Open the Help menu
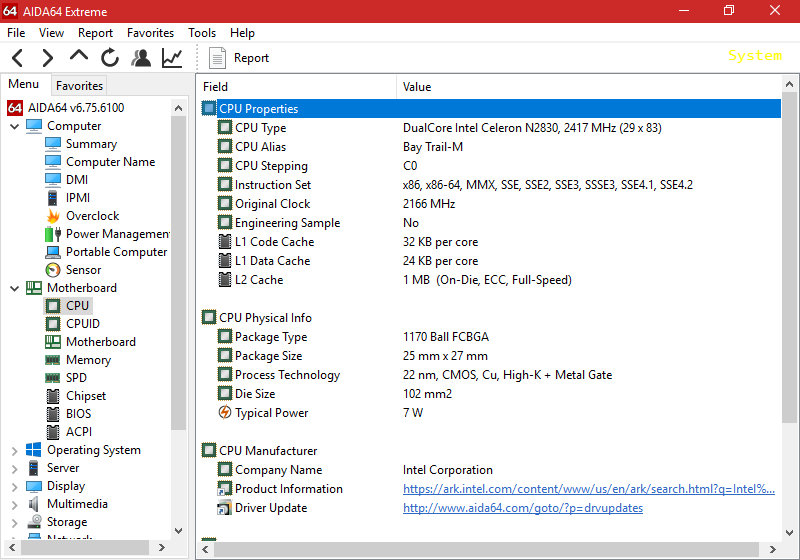This screenshot has width=800, height=560. [242, 33]
